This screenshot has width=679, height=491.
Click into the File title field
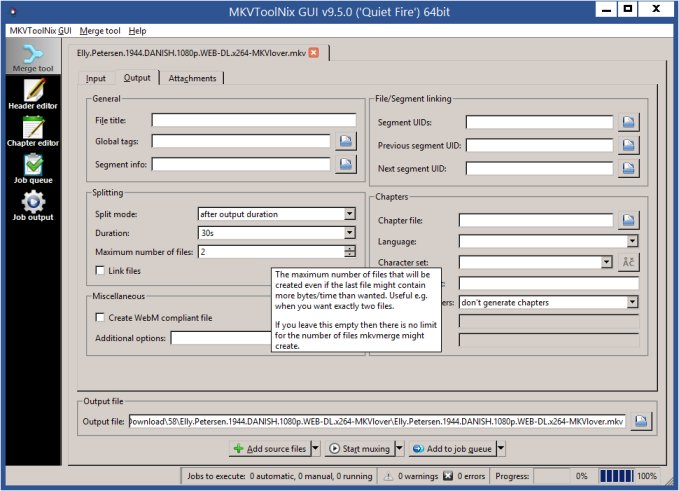pos(254,120)
